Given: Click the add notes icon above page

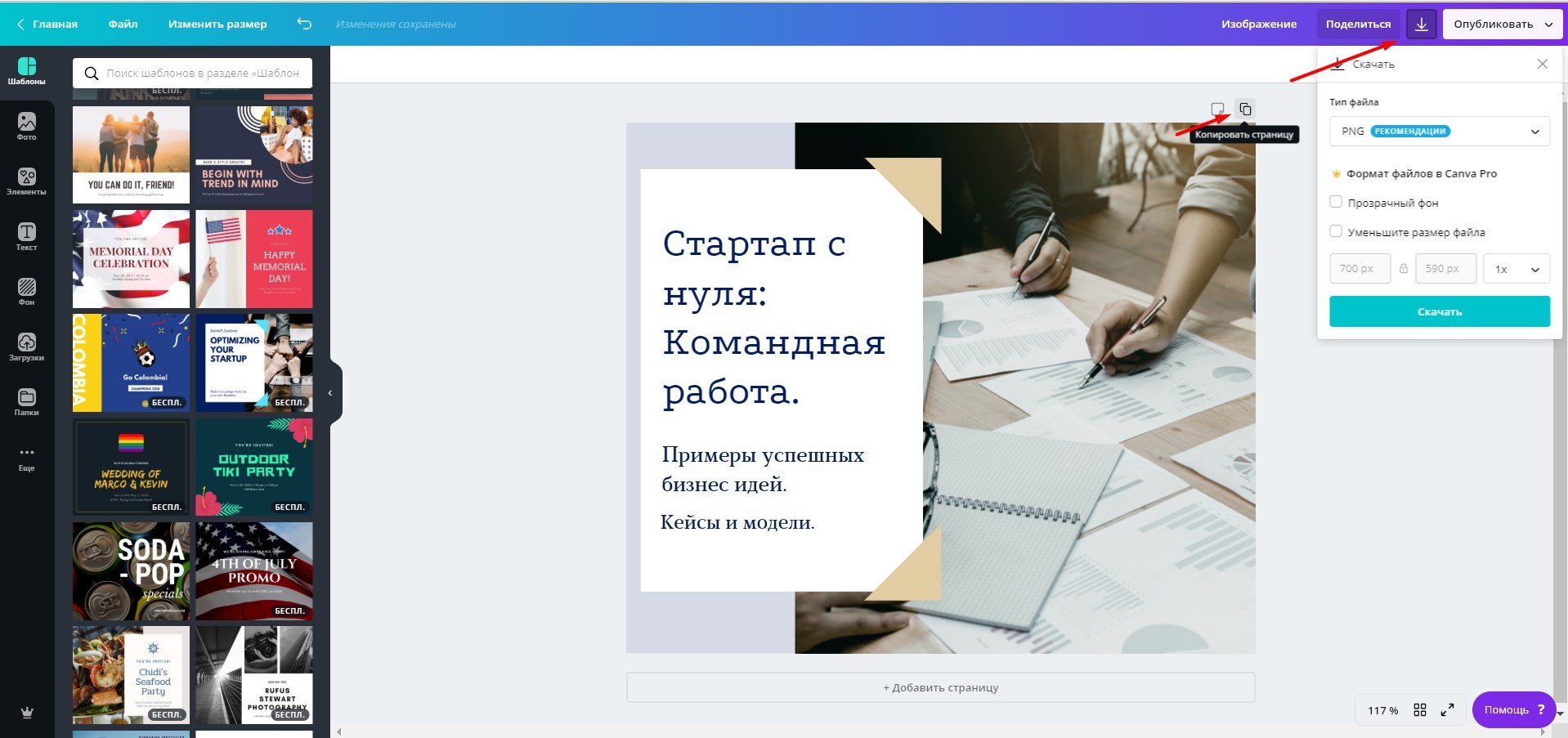Looking at the screenshot, I should coord(1217,109).
